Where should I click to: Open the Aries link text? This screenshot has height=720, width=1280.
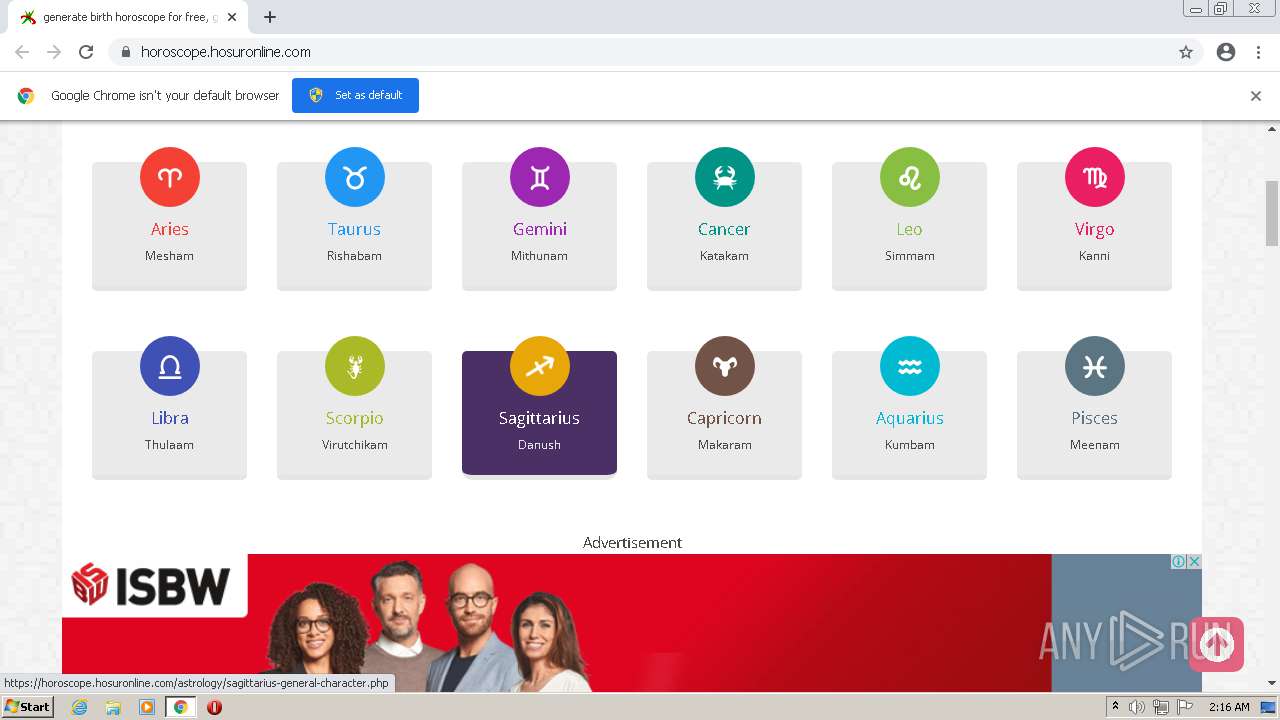(x=170, y=229)
